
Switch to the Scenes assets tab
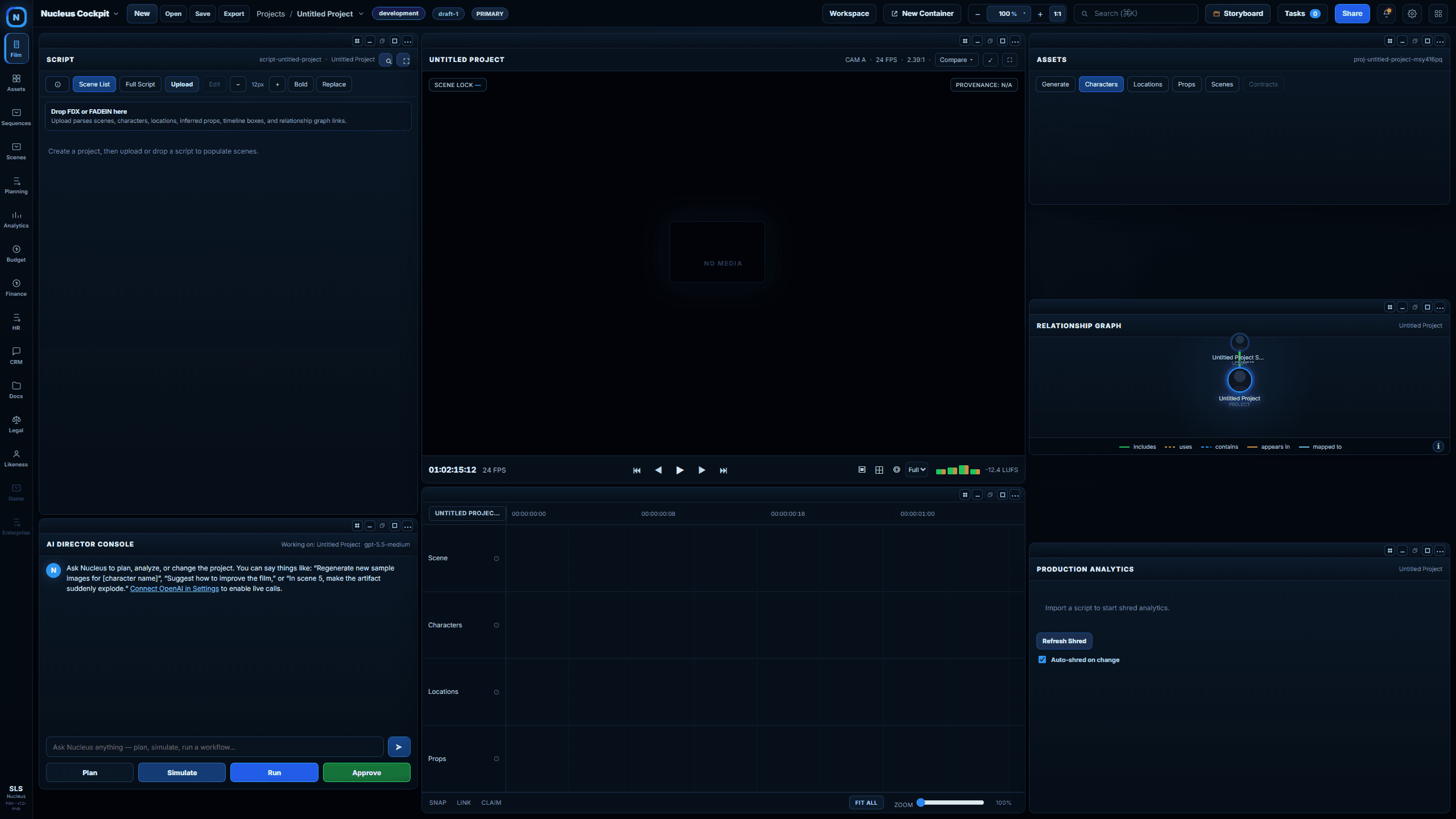click(x=1222, y=84)
